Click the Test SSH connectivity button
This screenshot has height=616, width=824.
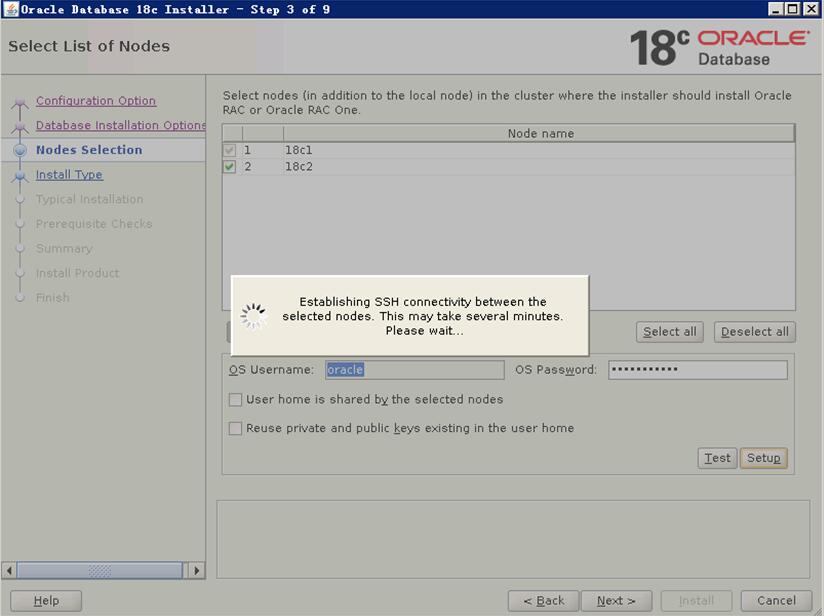(717, 458)
